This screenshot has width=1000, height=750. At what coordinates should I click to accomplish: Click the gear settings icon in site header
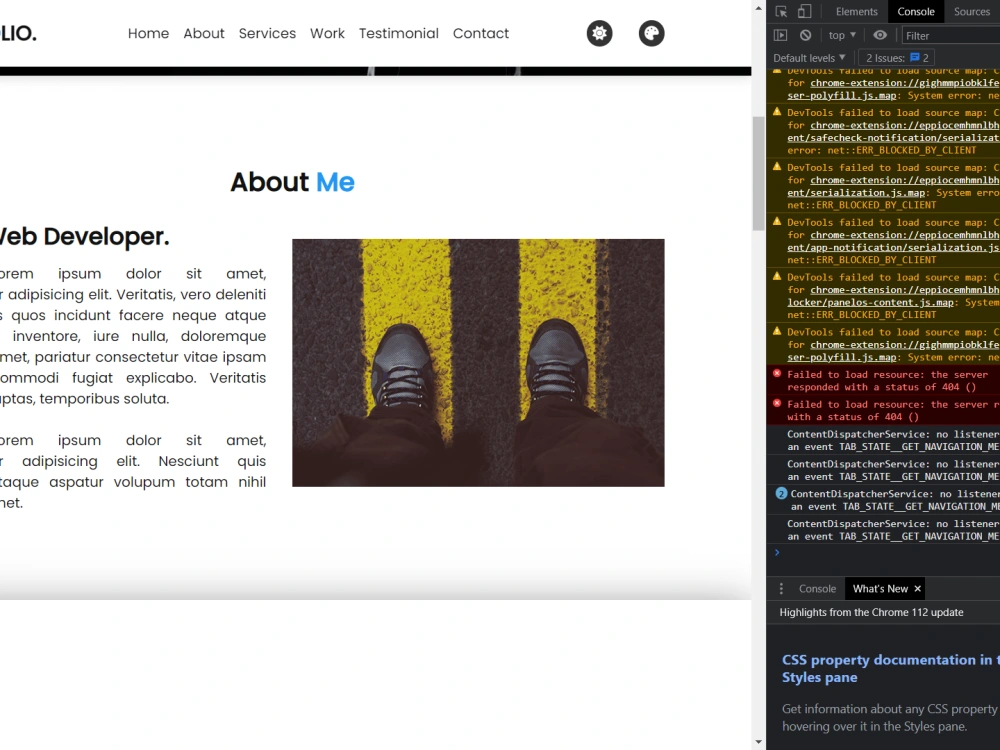pyautogui.click(x=599, y=33)
